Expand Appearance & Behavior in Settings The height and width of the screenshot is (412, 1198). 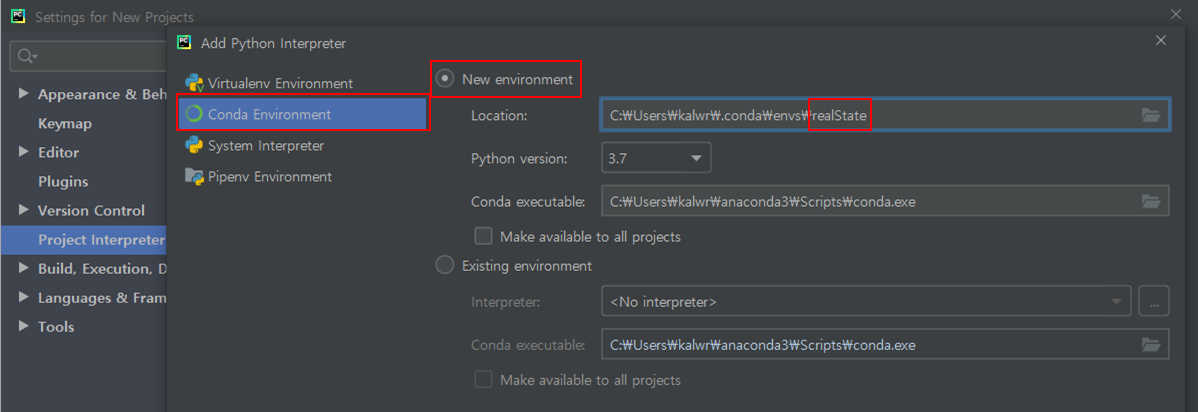tap(23, 94)
